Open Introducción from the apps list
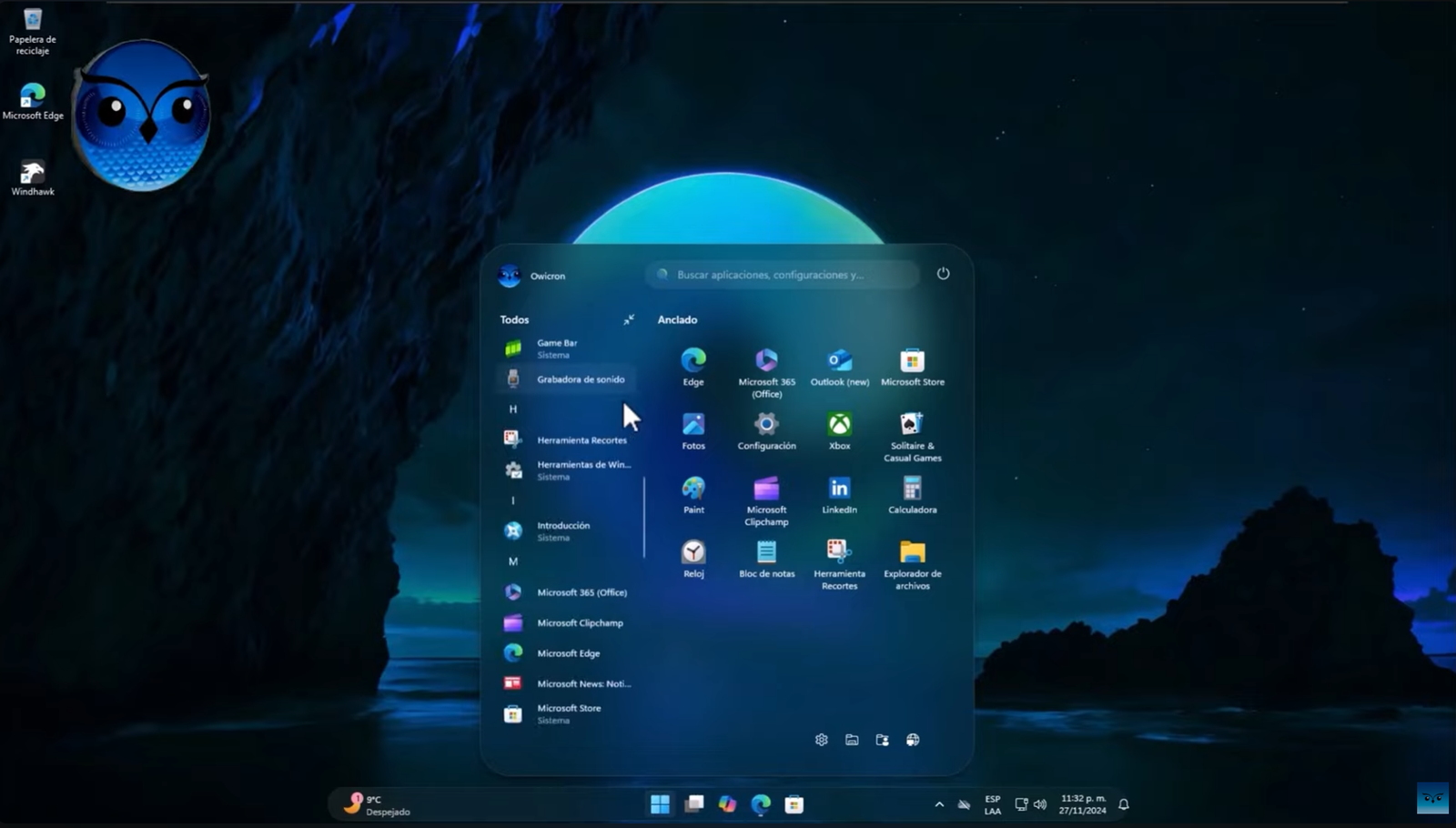This screenshot has width=1456, height=828. coord(566,531)
